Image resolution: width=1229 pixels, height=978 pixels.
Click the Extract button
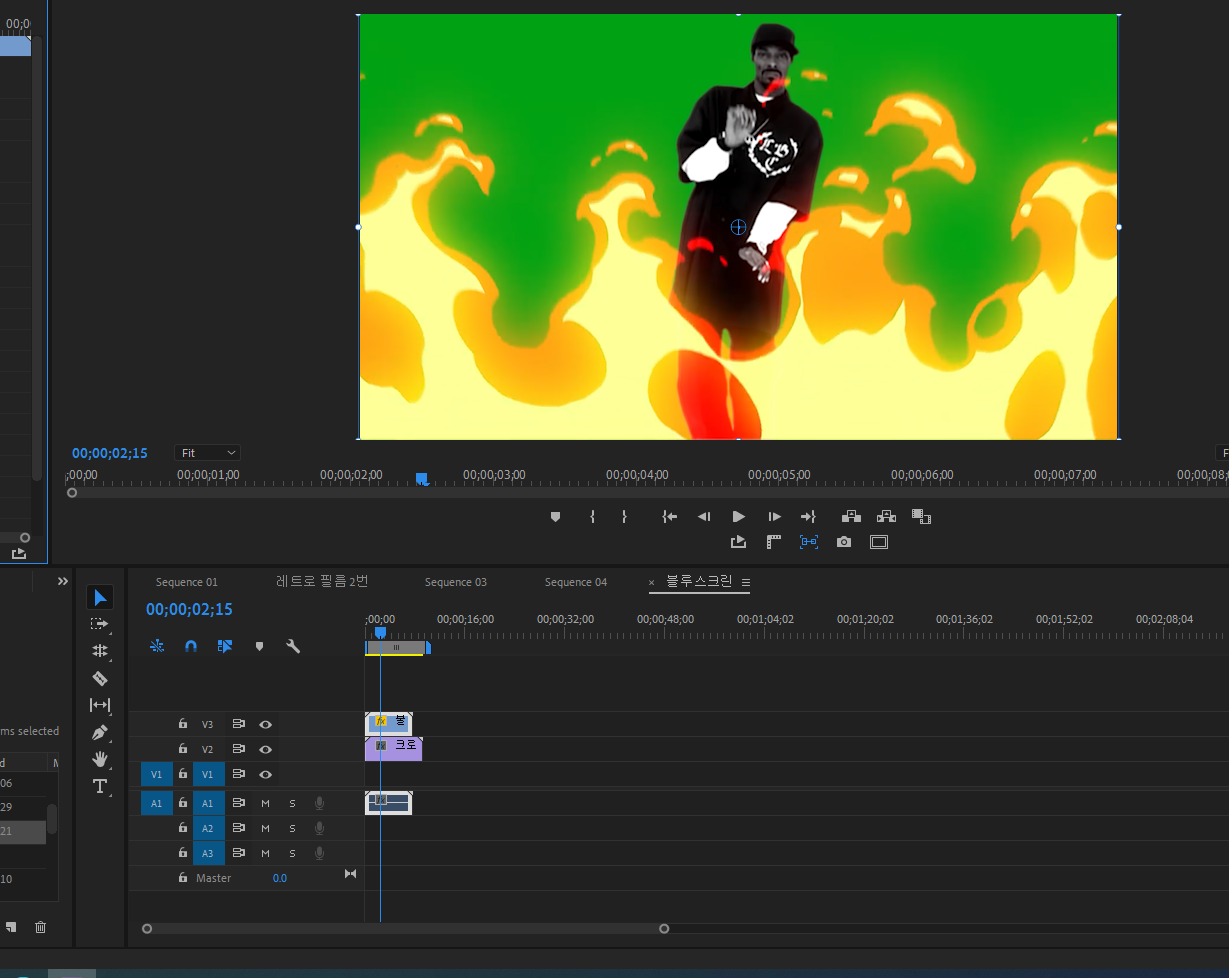click(886, 517)
